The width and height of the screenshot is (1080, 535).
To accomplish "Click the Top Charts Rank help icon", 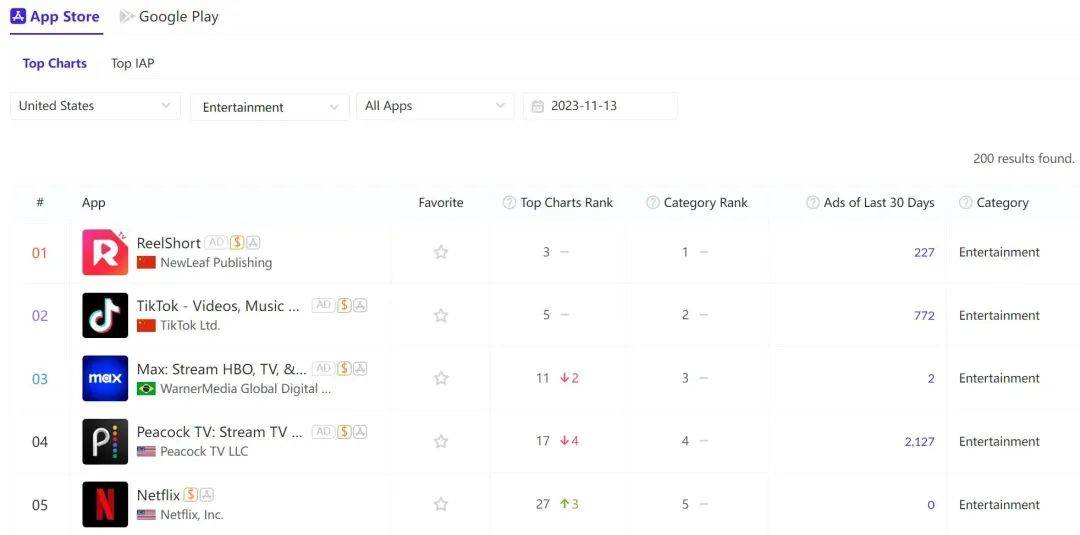I will 509,203.
